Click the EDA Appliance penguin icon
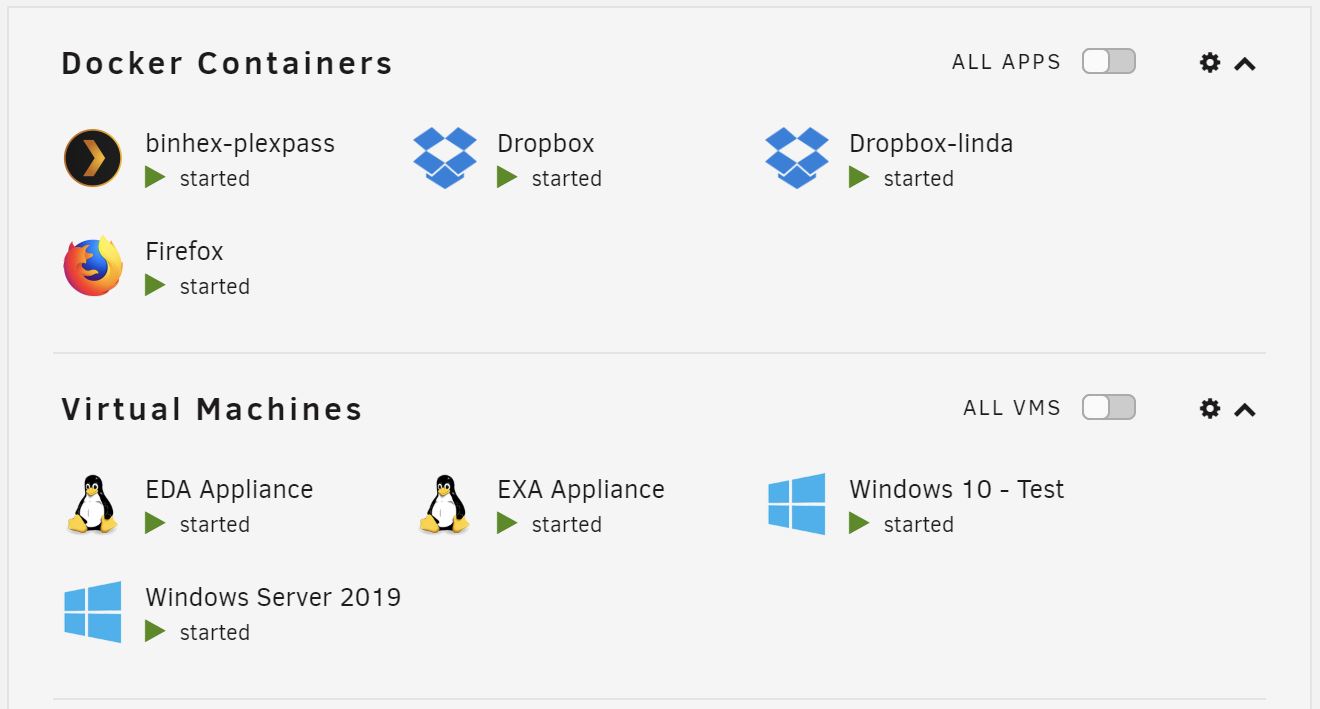Screen dimensions: 1320x709 click(x=92, y=504)
